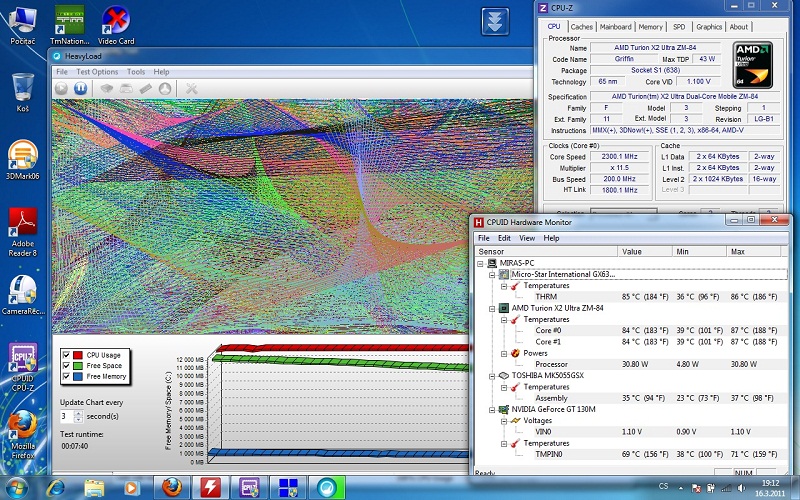Disable the Free Memory checkbox
800x500 pixels.
tap(67, 377)
